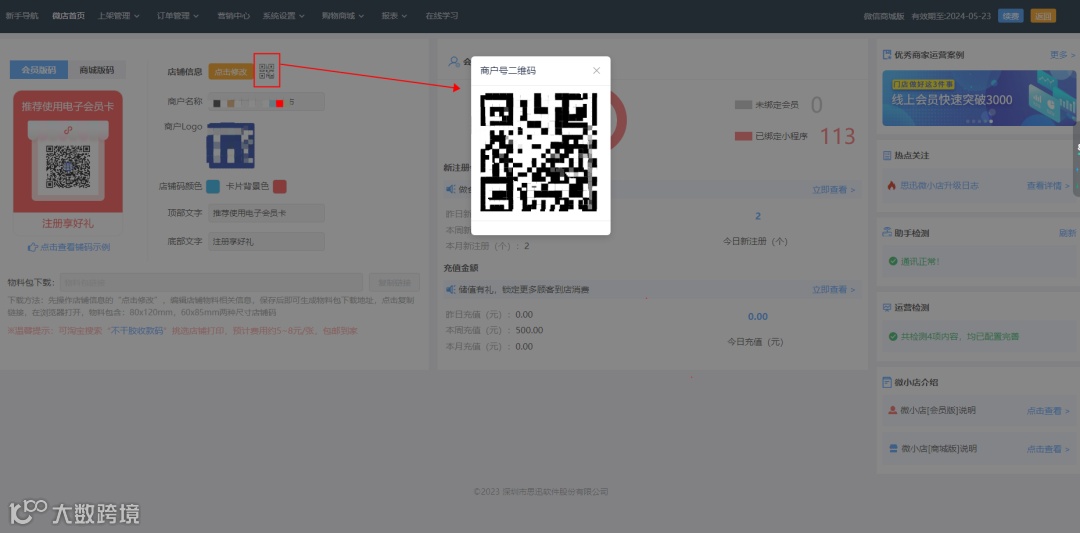Switch to the 会员版码 tab

(39, 70)
